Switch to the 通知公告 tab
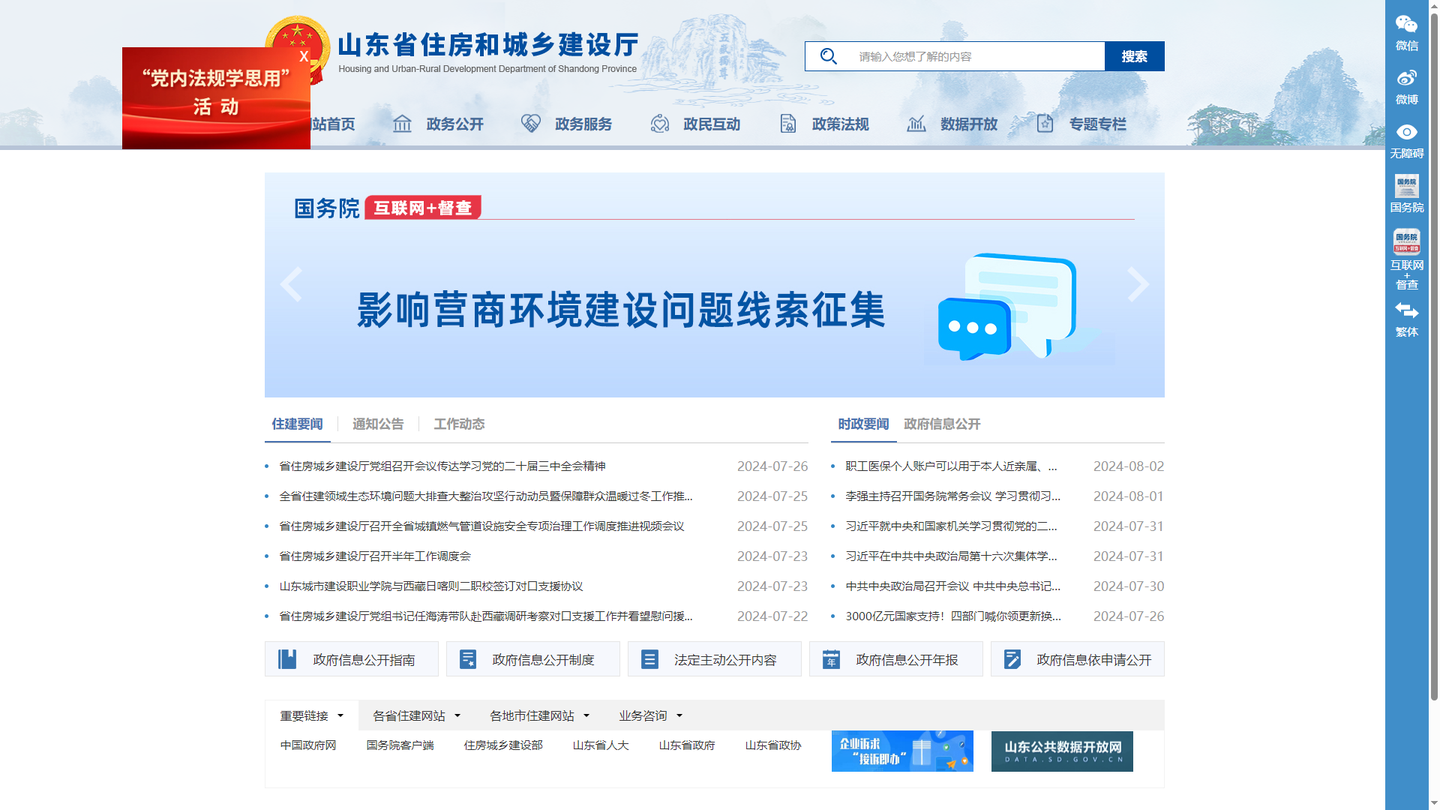Image resolution: width=1440 pixels, height=810 pixels. tap(378, 424)
